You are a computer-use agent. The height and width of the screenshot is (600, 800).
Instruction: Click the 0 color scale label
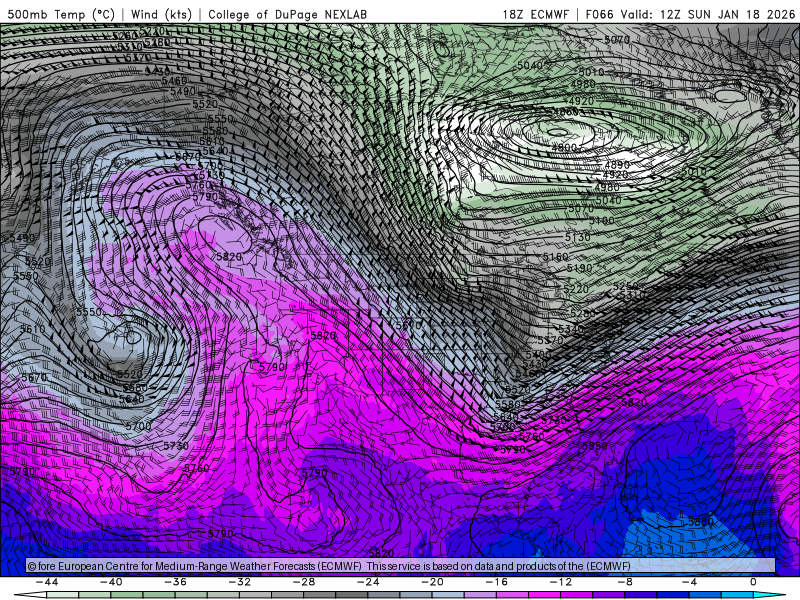pos(754,582)
